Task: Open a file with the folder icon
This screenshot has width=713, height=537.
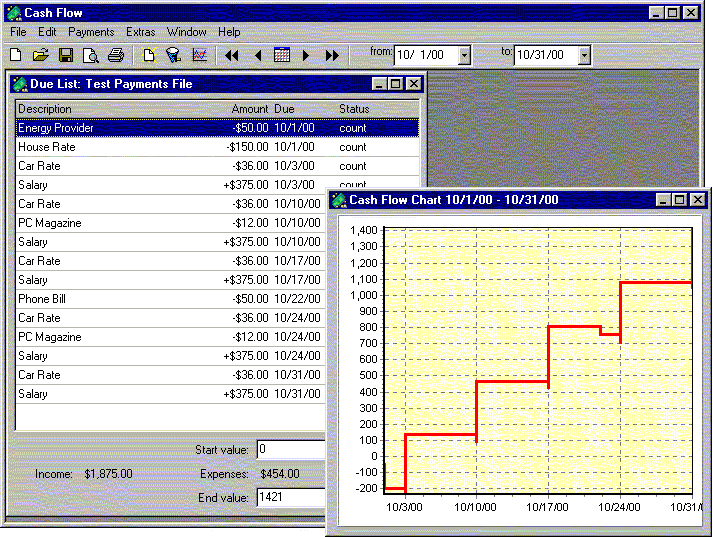Action: pyautogui.click(x=41, y=55)
